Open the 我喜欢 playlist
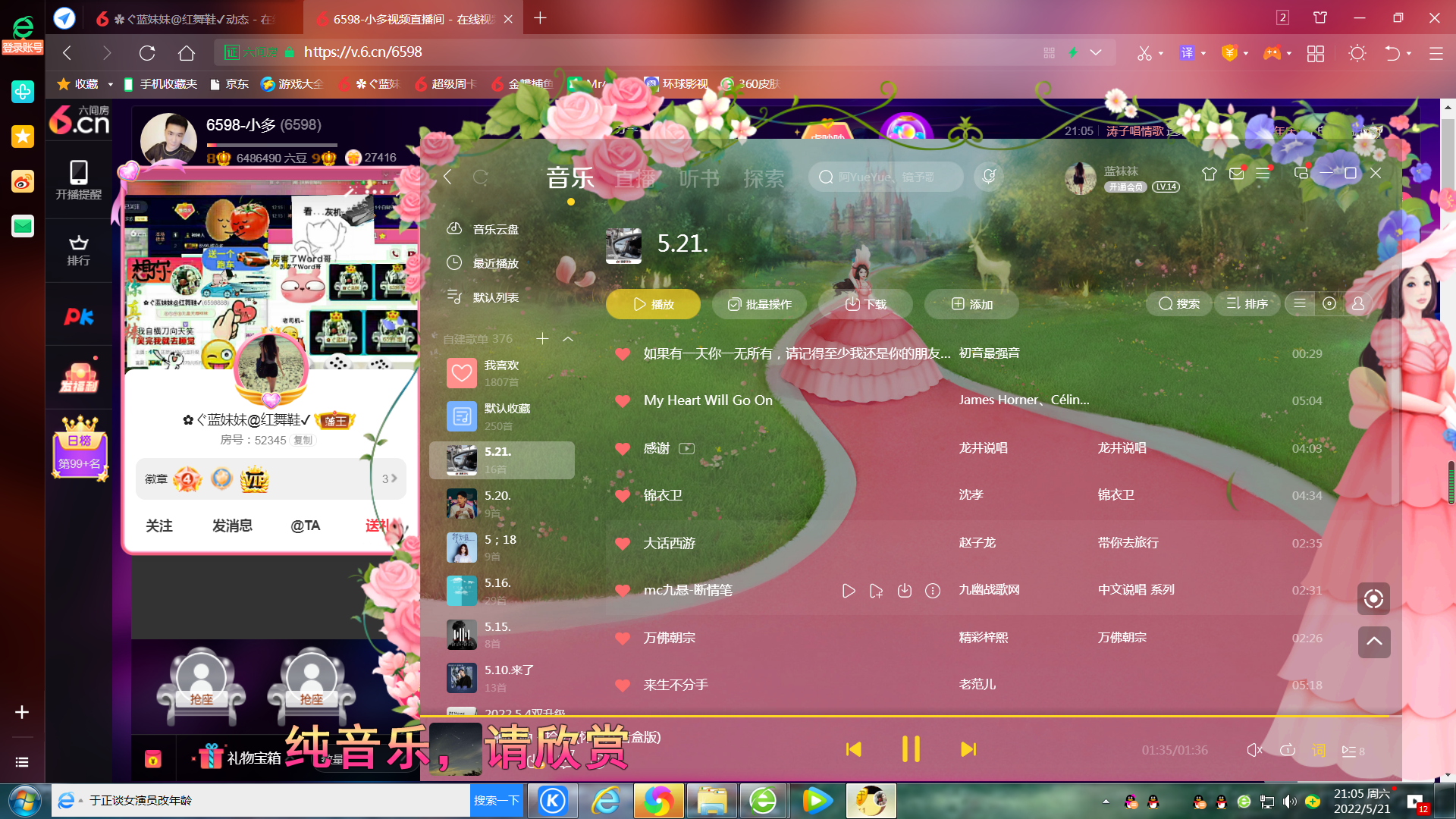The image size is (1456, 819). pos(501,373)
